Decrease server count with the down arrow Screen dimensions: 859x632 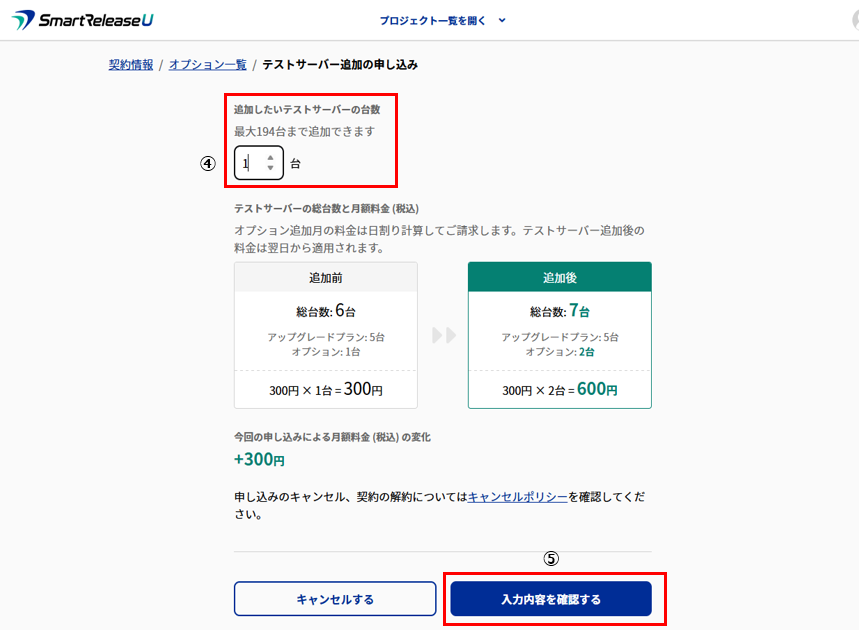coord(270,168)
